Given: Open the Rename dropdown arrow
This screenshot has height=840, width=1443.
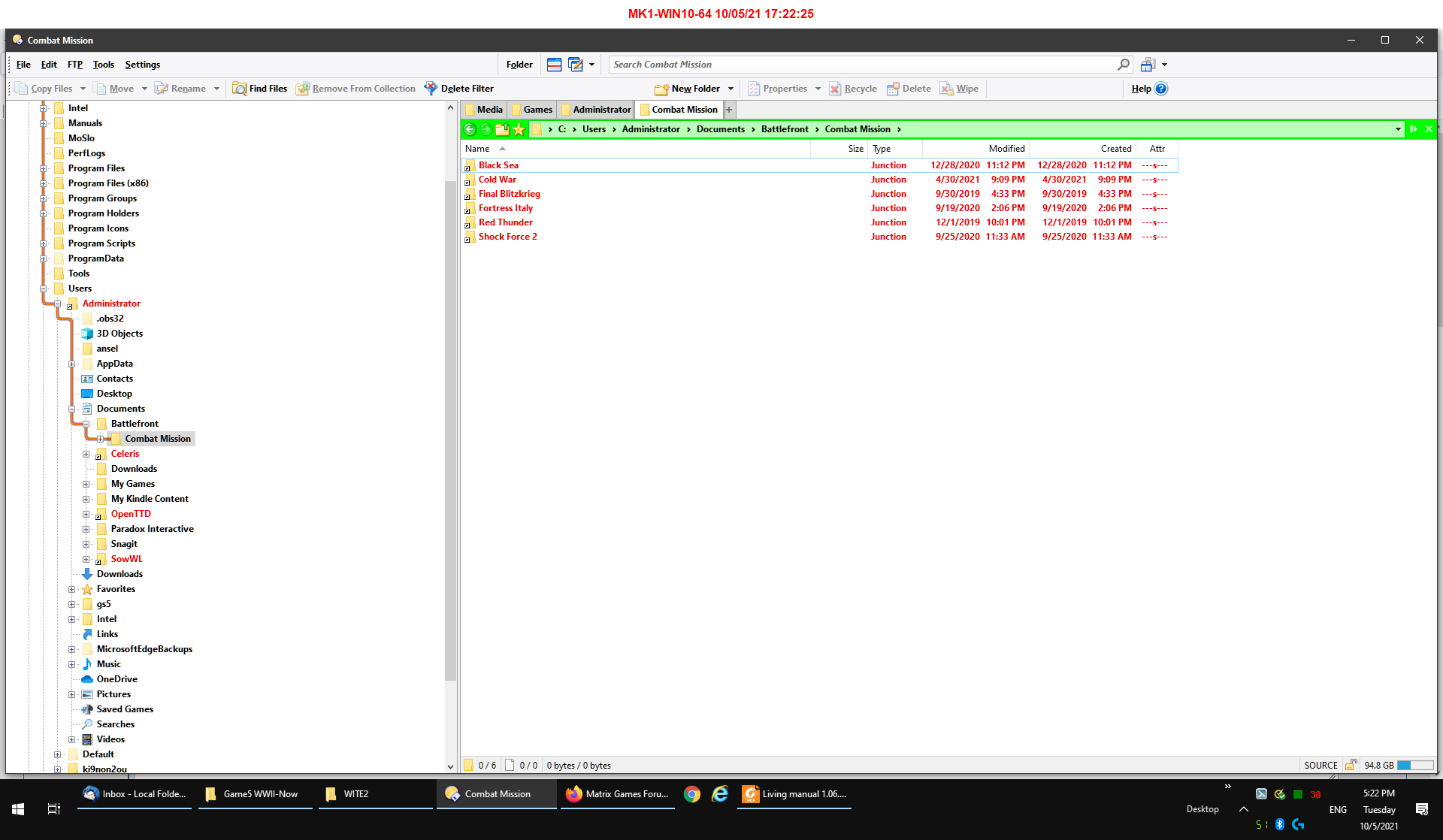Looking at the screenshot, I should click(216, 89).
